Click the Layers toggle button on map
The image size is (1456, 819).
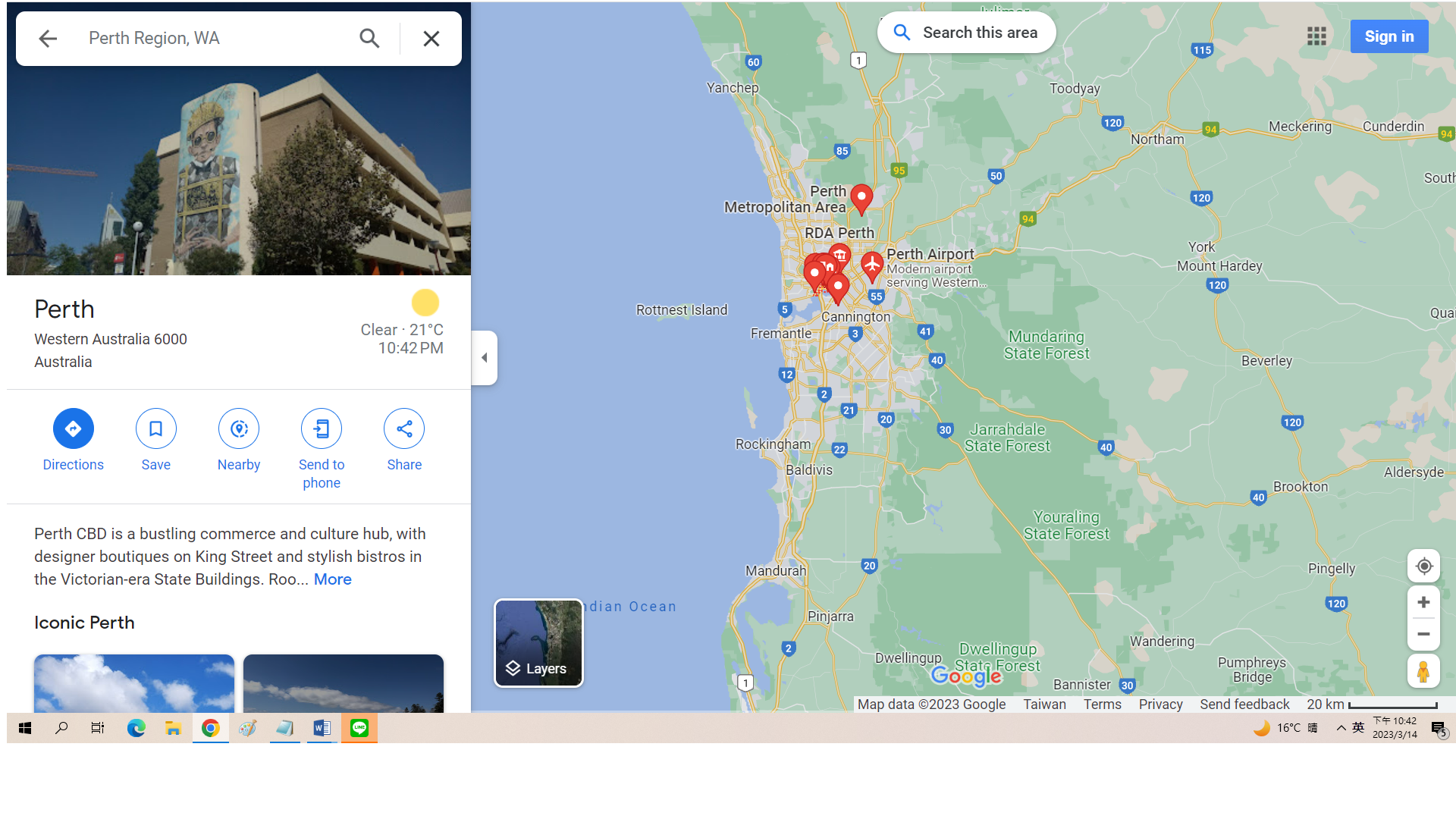(538, 643)
